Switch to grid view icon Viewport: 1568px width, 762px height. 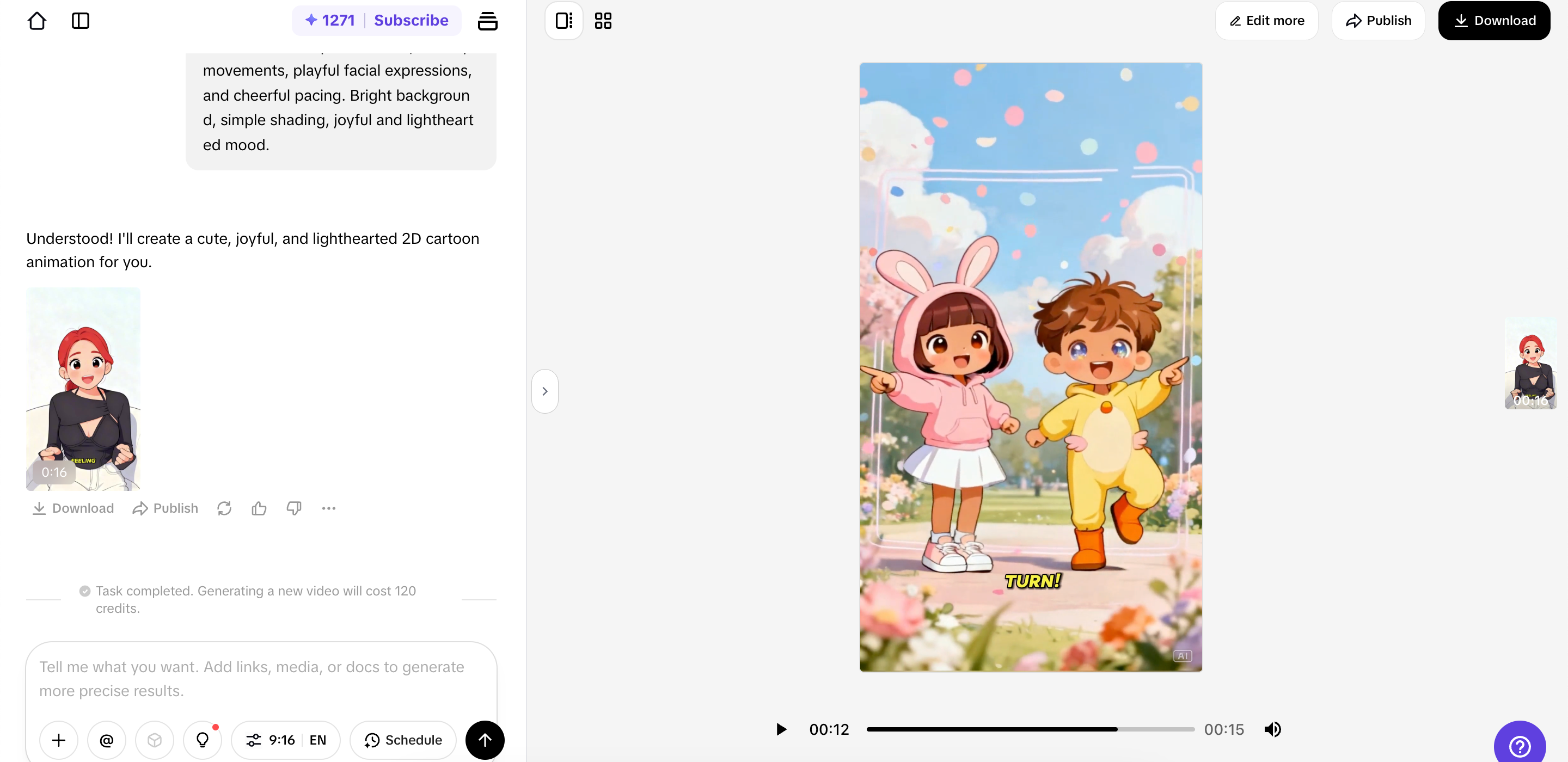click(x=603, y=21)
